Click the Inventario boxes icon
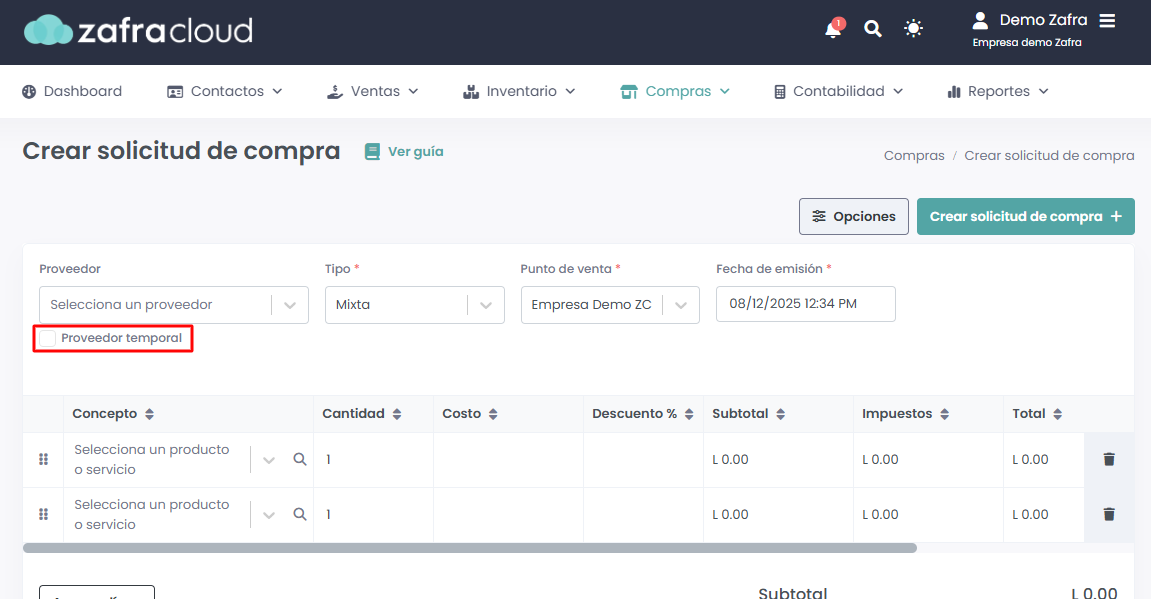The height and width of the screenshot is (599, 1151). [471, 92]
